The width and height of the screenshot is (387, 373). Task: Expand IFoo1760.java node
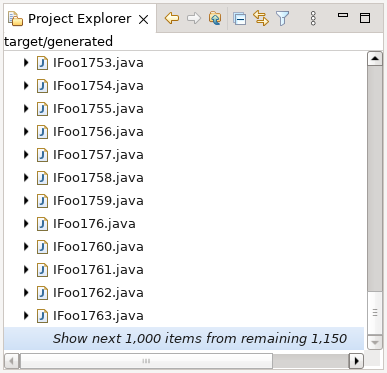pos(26,247)
